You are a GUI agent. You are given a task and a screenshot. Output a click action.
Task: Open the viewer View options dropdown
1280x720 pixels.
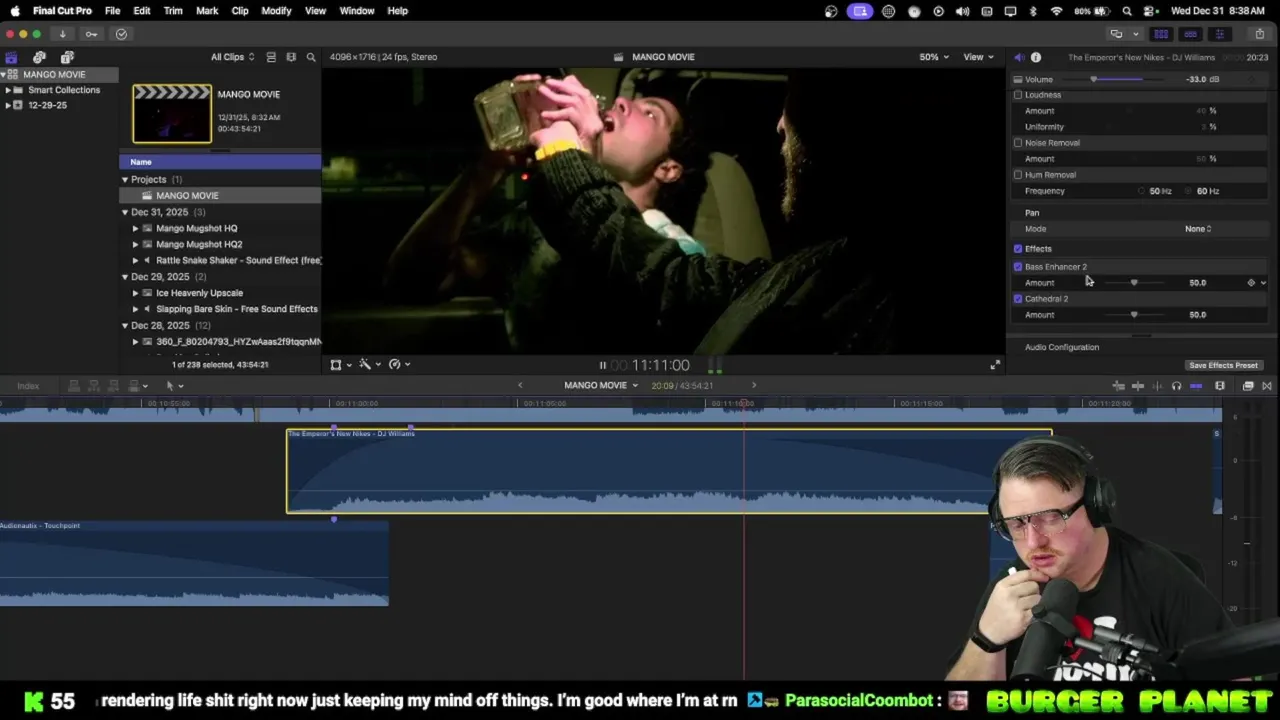[x=977, y=57]
